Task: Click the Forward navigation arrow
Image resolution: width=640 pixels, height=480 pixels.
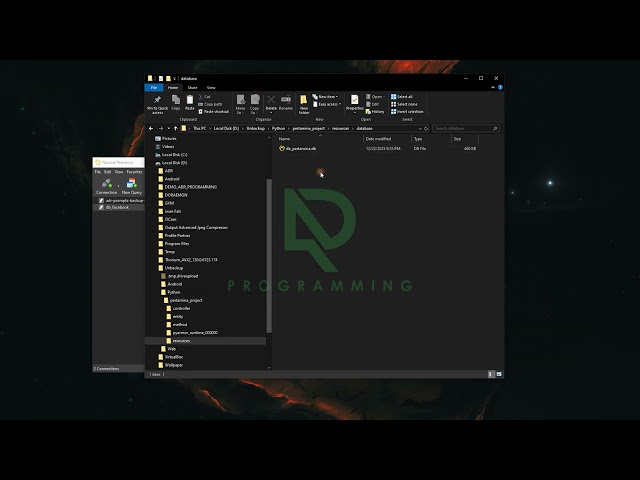Action: click(161, 128)
